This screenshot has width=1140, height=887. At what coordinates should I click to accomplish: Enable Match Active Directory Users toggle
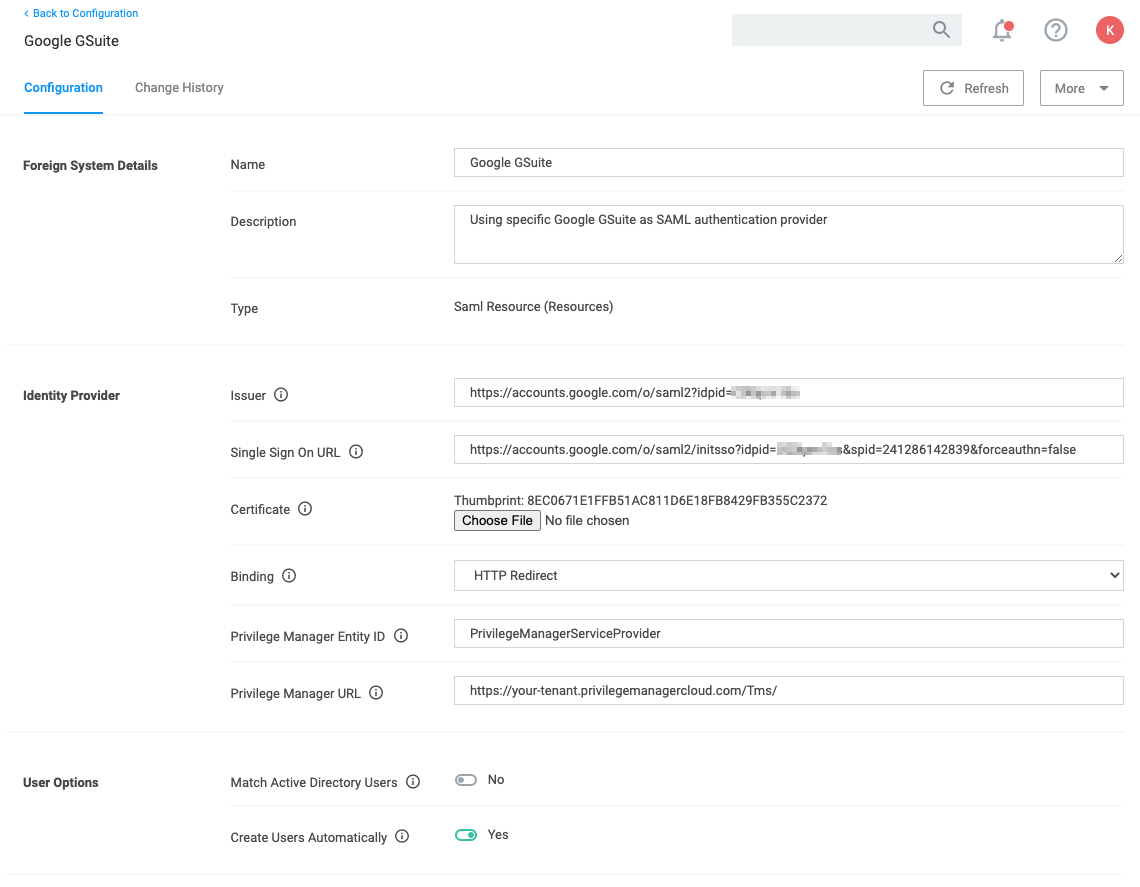coord(466,780)
